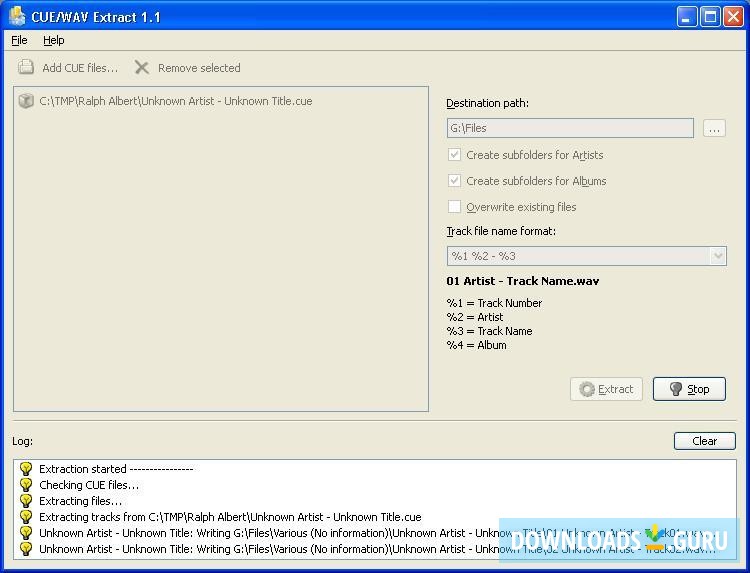Click the 'Log:' label
The width and height of the screenshot is (750, 573).
pos(22,441)
